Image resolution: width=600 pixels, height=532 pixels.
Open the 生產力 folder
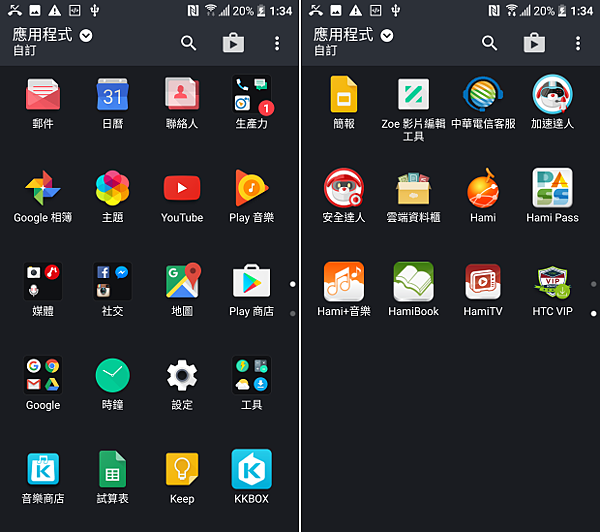tap(252, 95)
